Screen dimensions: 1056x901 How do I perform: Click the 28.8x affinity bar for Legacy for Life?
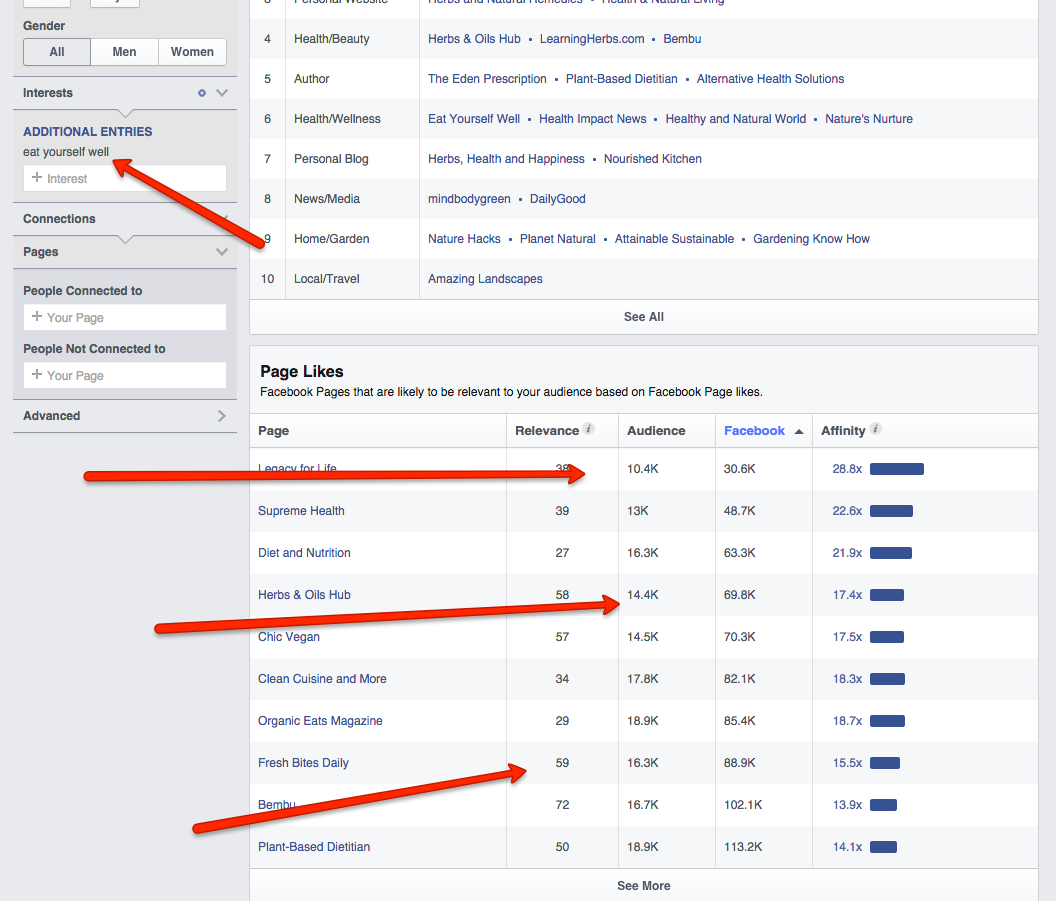[896, 469]
